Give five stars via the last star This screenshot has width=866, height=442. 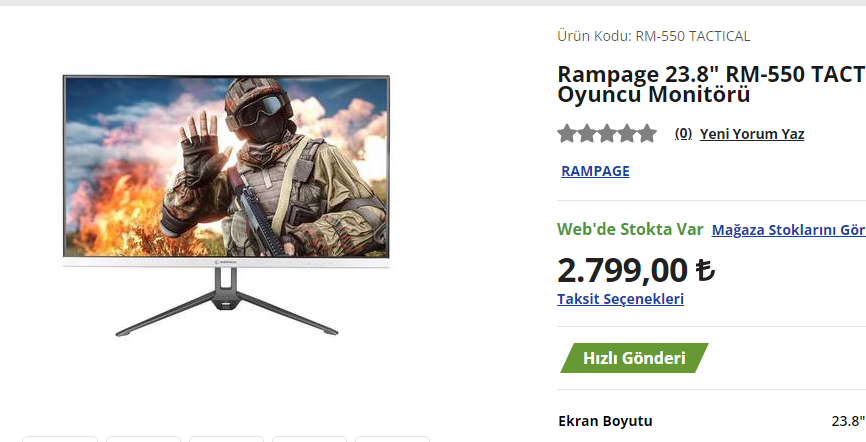pyautogui.click(x=647, y=134)
